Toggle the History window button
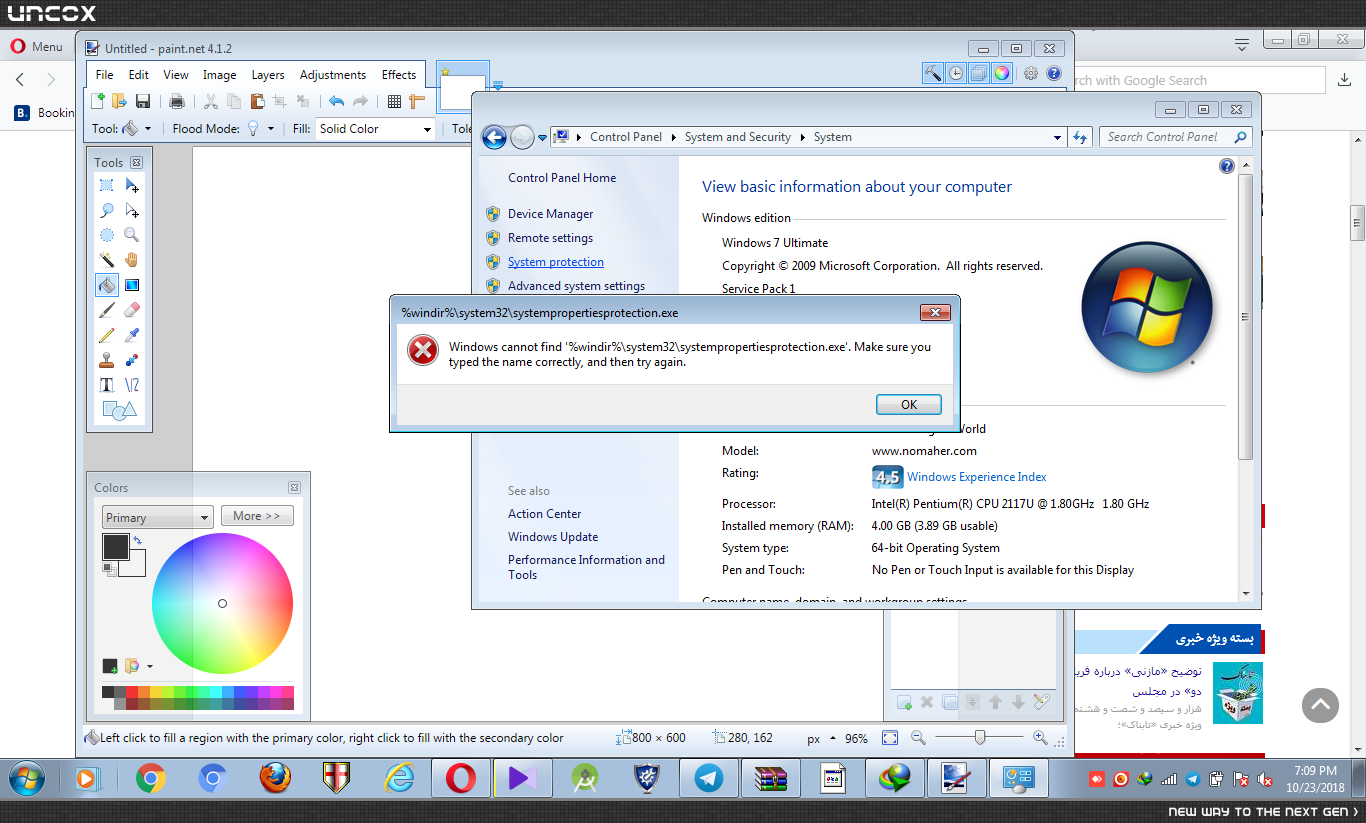This screenshot has height=823, width=1366. click(956, 73)
